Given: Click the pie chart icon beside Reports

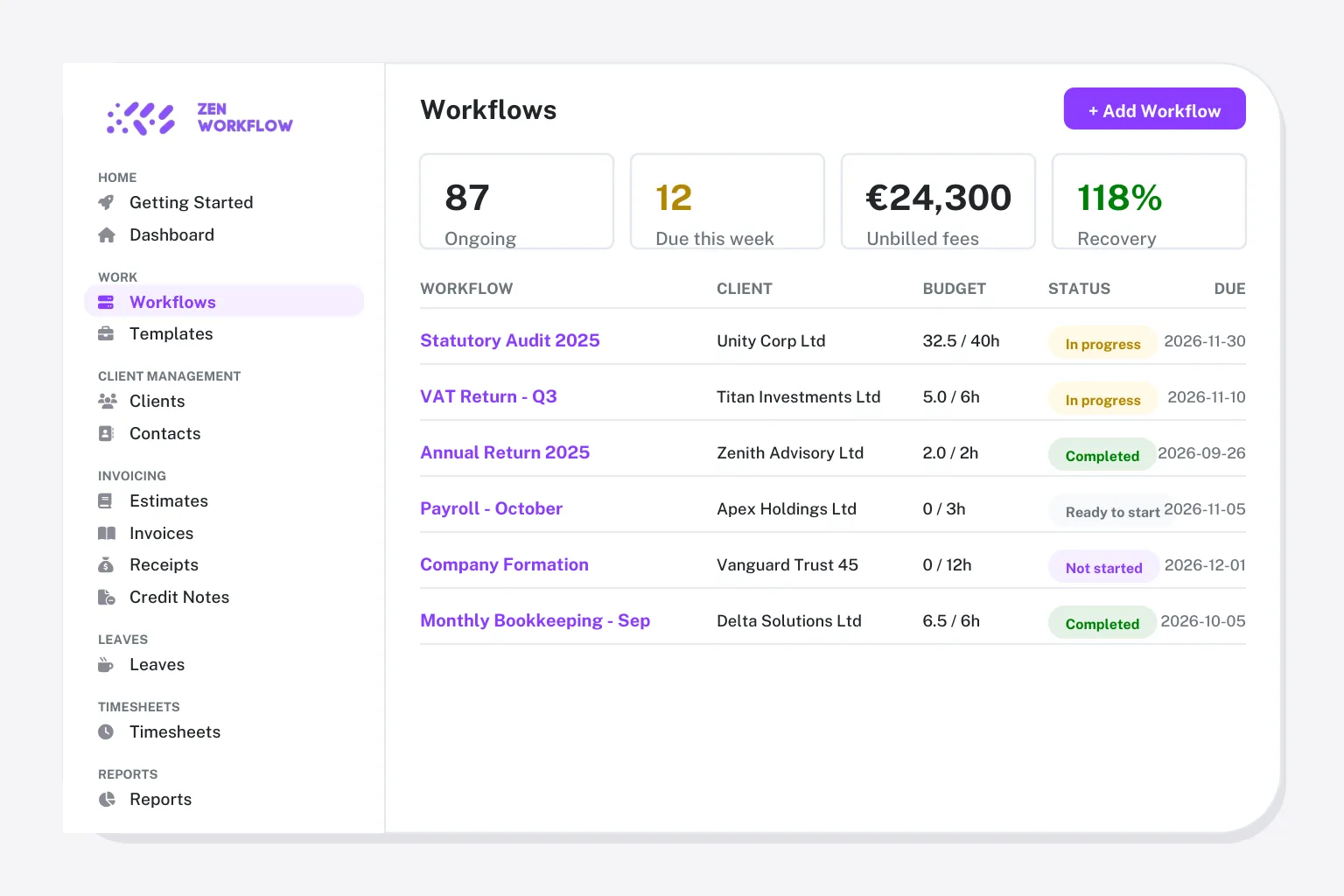Looking at the screenshot, I should click(107, 800).
